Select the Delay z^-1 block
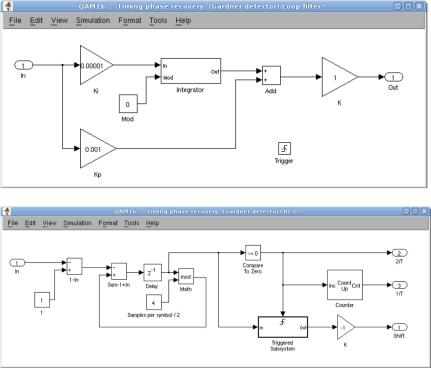The image size is (431, 368). (x=152, y=272)
